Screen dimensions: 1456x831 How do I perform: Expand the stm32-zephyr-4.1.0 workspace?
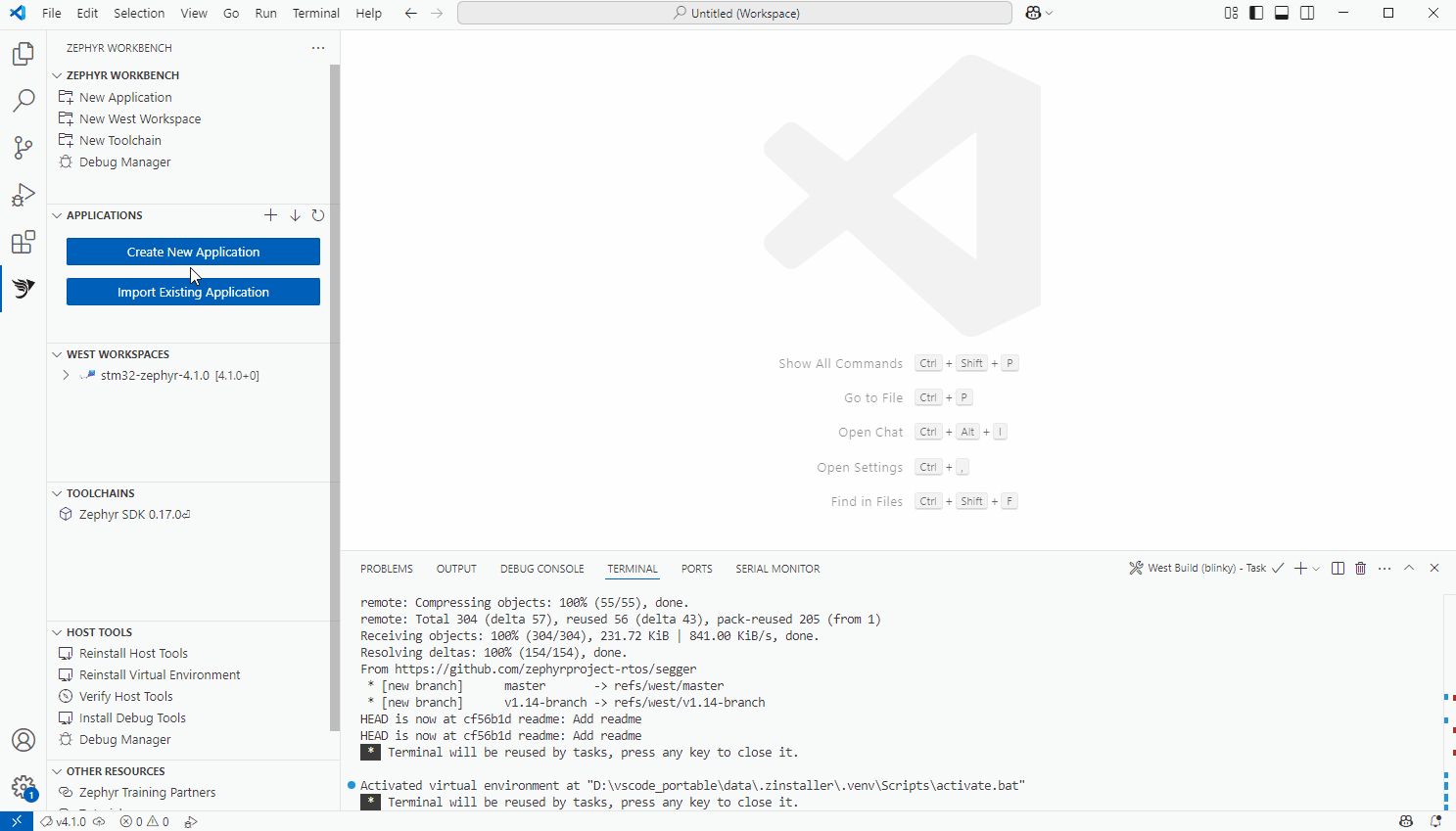point(66,374)
